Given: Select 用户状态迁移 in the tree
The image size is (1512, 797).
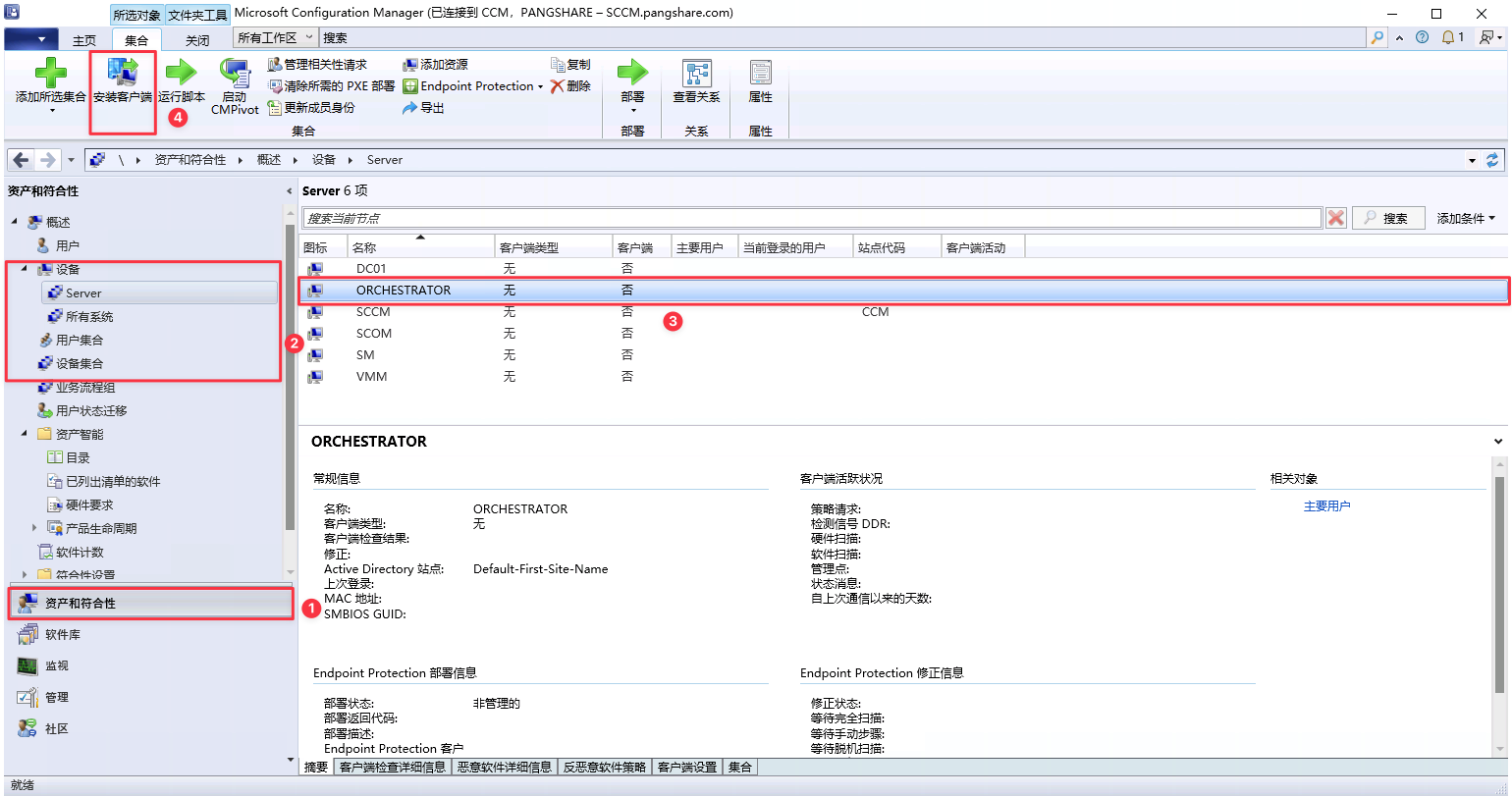Looking at the screenshot, I should (91, 410).
